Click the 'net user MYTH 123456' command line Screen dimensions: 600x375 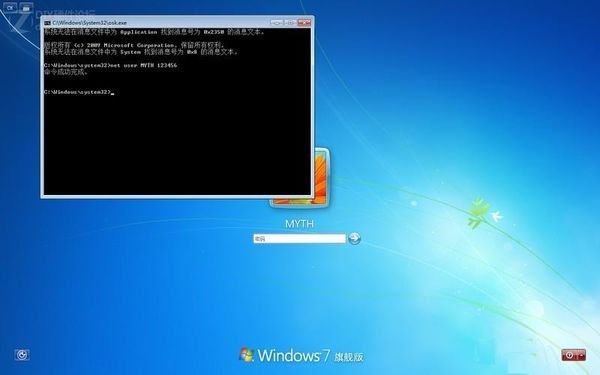[111, 65]
